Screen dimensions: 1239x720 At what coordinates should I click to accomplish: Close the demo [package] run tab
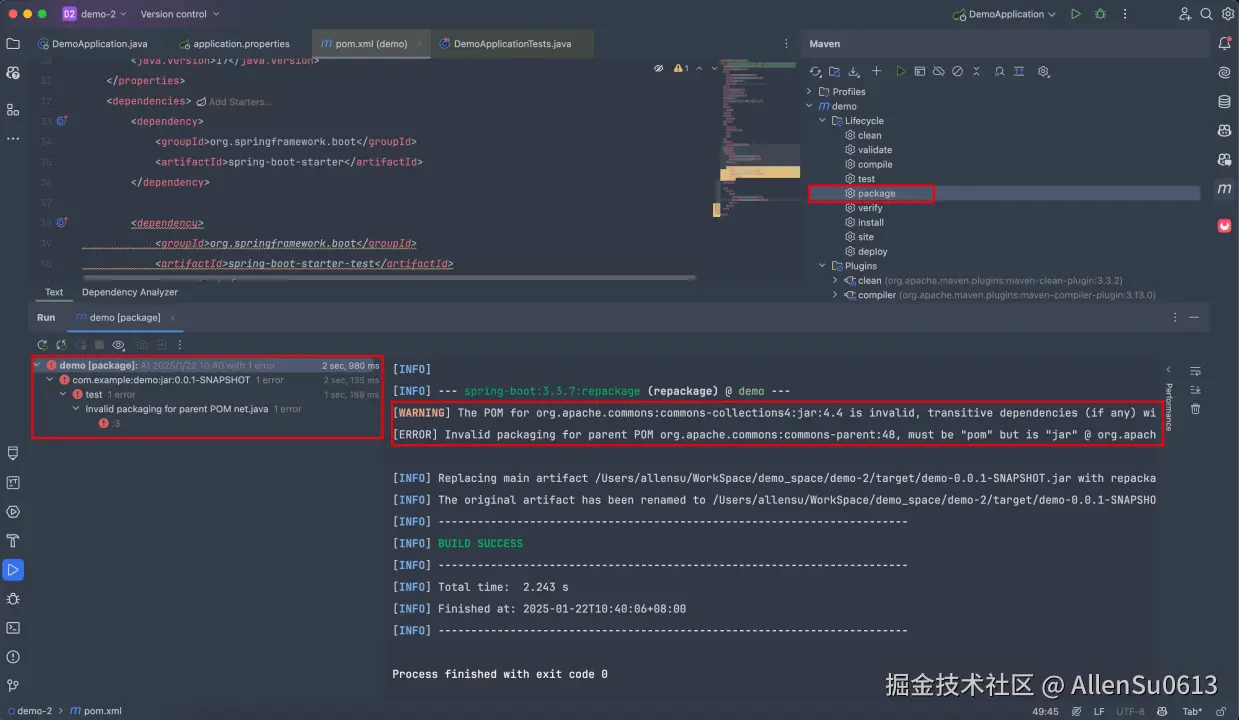172,317
